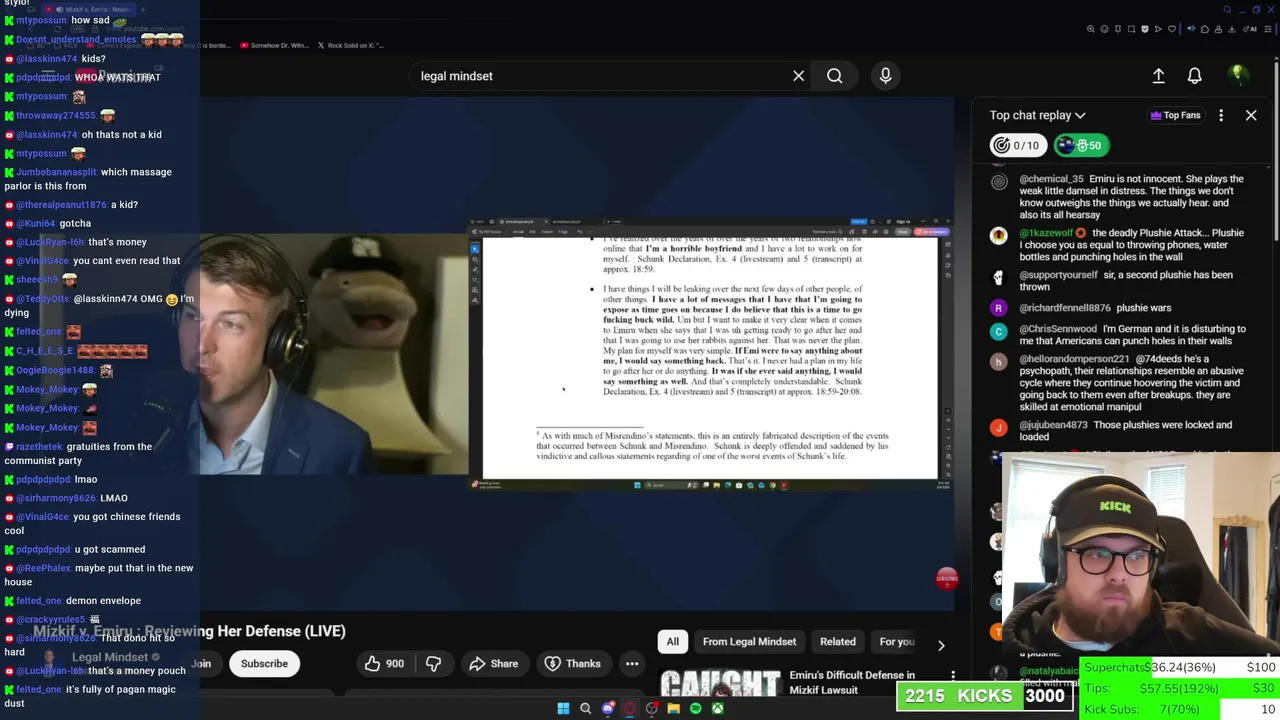Open the browser AI assistant icon
Viewport: 1280px width, 720px height.
coord(1250,29)
